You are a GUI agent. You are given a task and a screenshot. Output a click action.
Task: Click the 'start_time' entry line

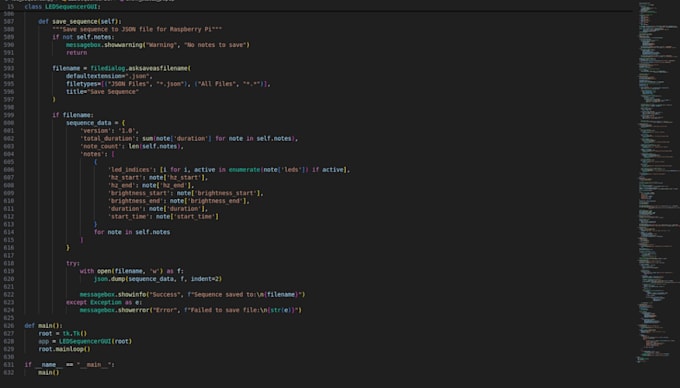[163, 216]
